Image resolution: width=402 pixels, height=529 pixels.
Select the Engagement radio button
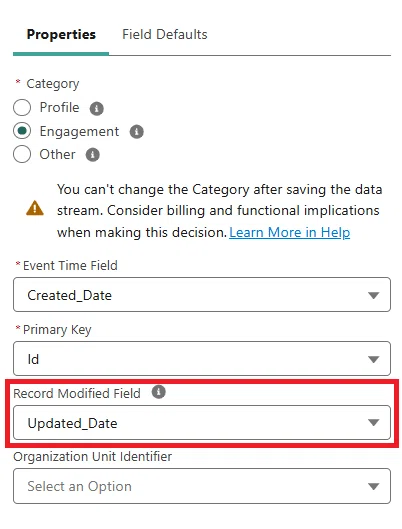pos(22,131)
